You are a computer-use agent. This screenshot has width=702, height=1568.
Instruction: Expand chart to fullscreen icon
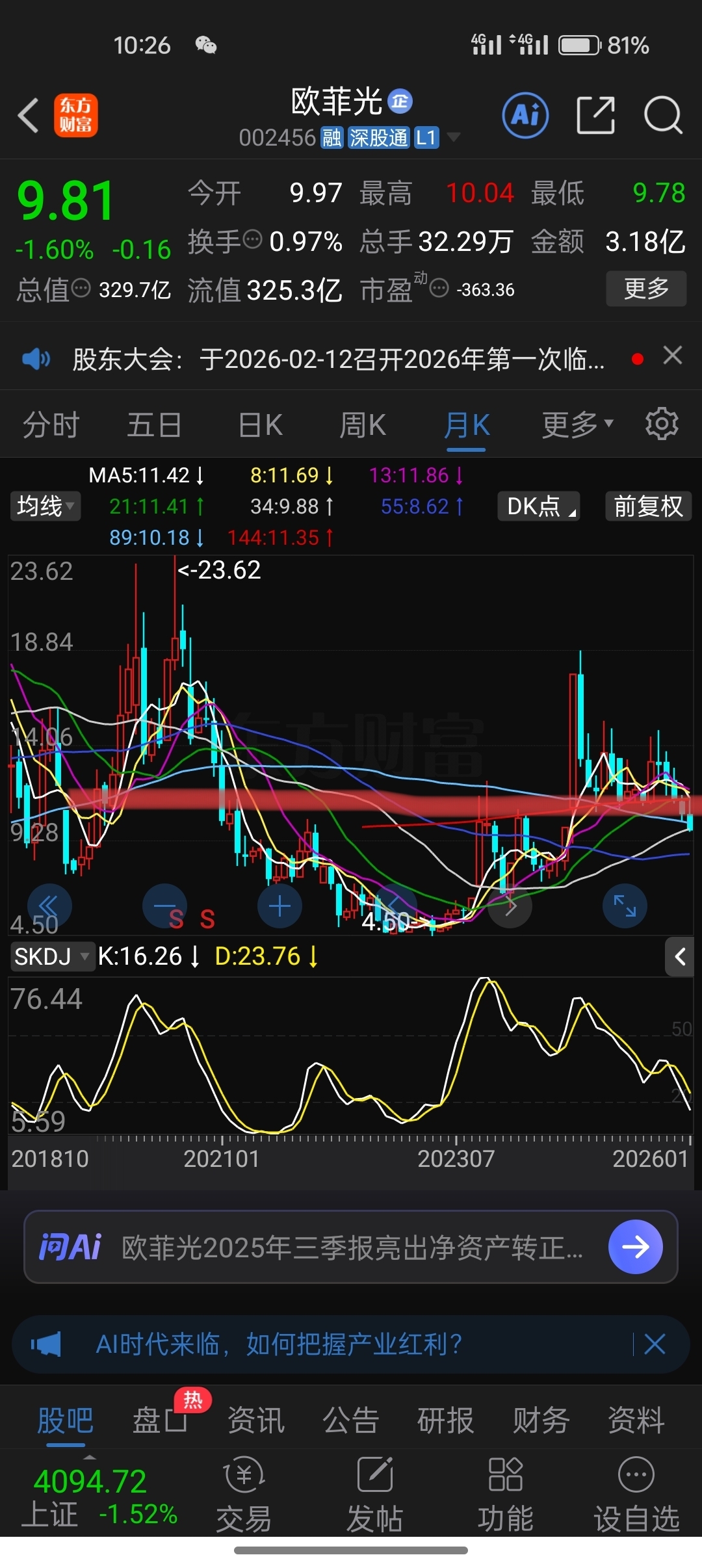pyautogui.click(x=625, y=906)
